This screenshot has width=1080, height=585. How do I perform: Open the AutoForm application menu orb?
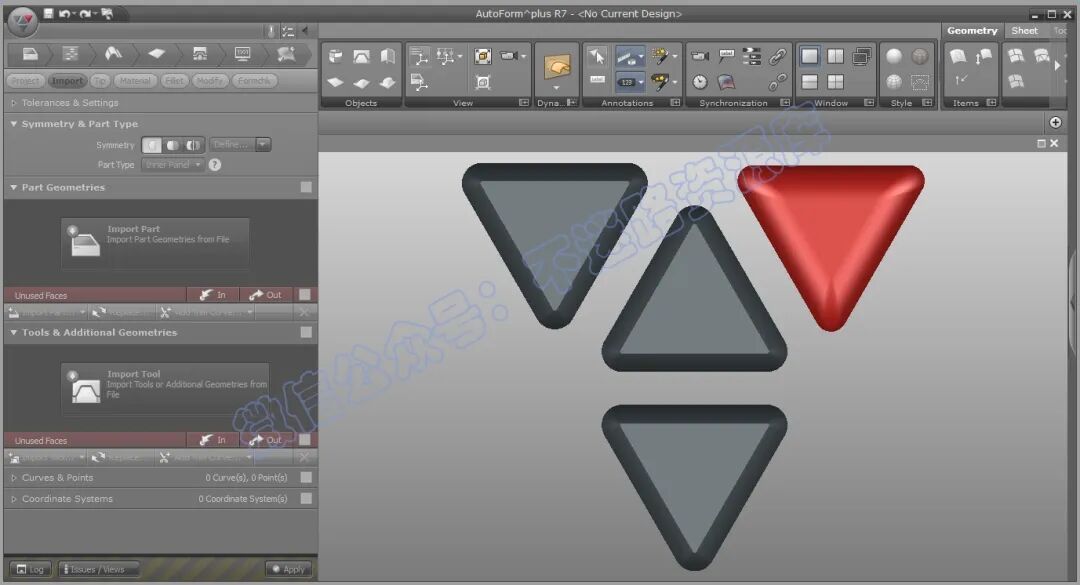21,22
